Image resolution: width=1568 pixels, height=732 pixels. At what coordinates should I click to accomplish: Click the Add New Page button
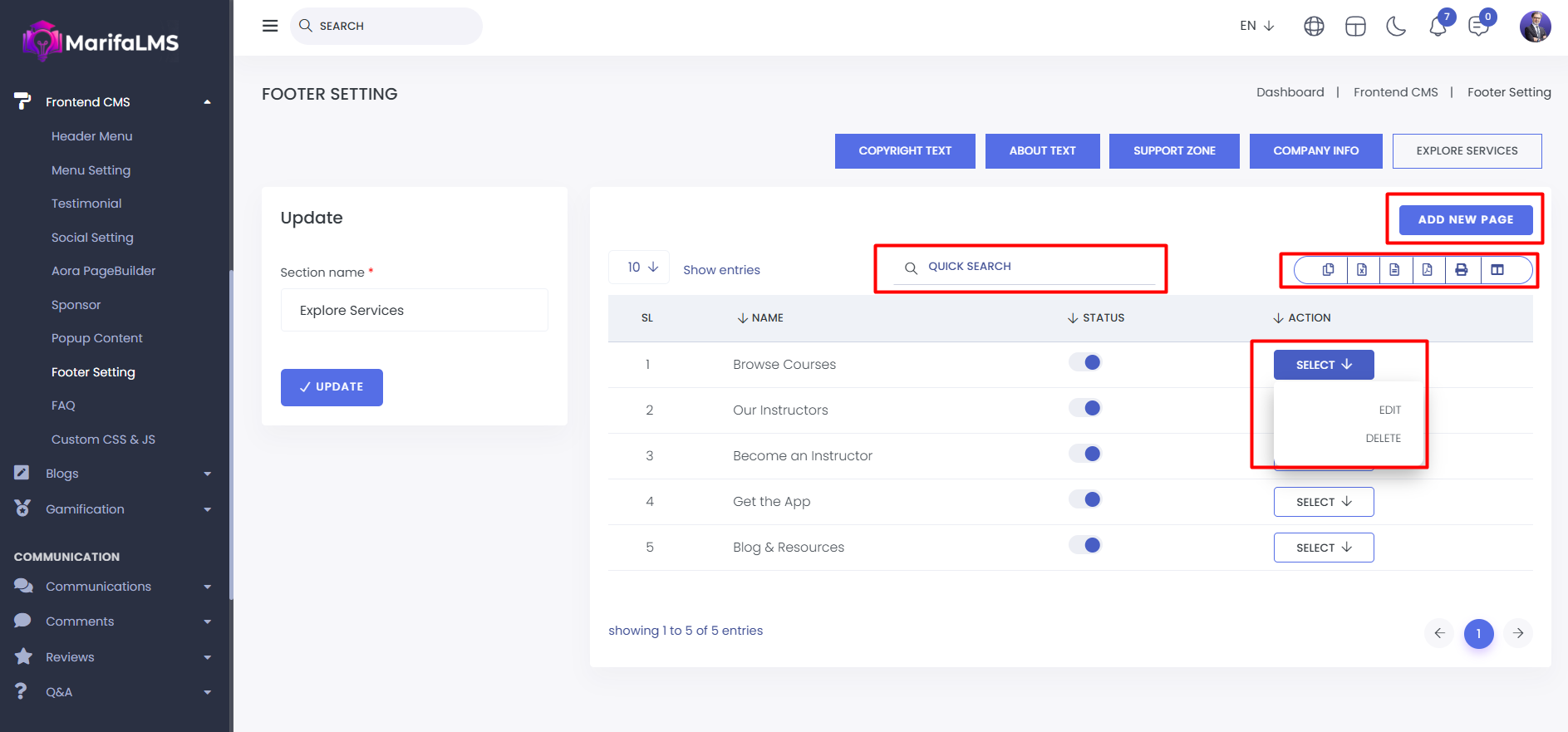coord(1465,220)
